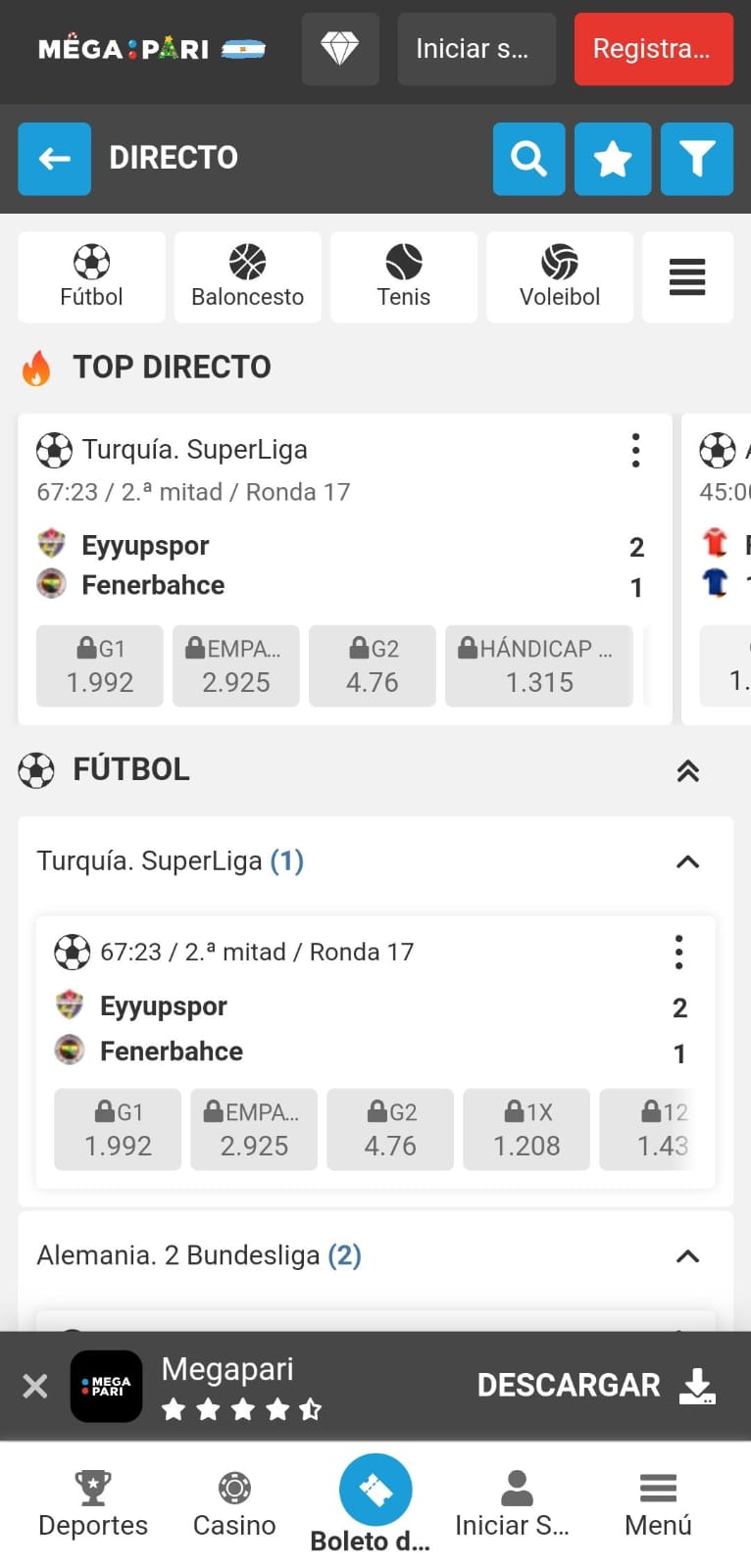
Task: Dismiss the Megapari download banner
Action: pos(35,1386)
